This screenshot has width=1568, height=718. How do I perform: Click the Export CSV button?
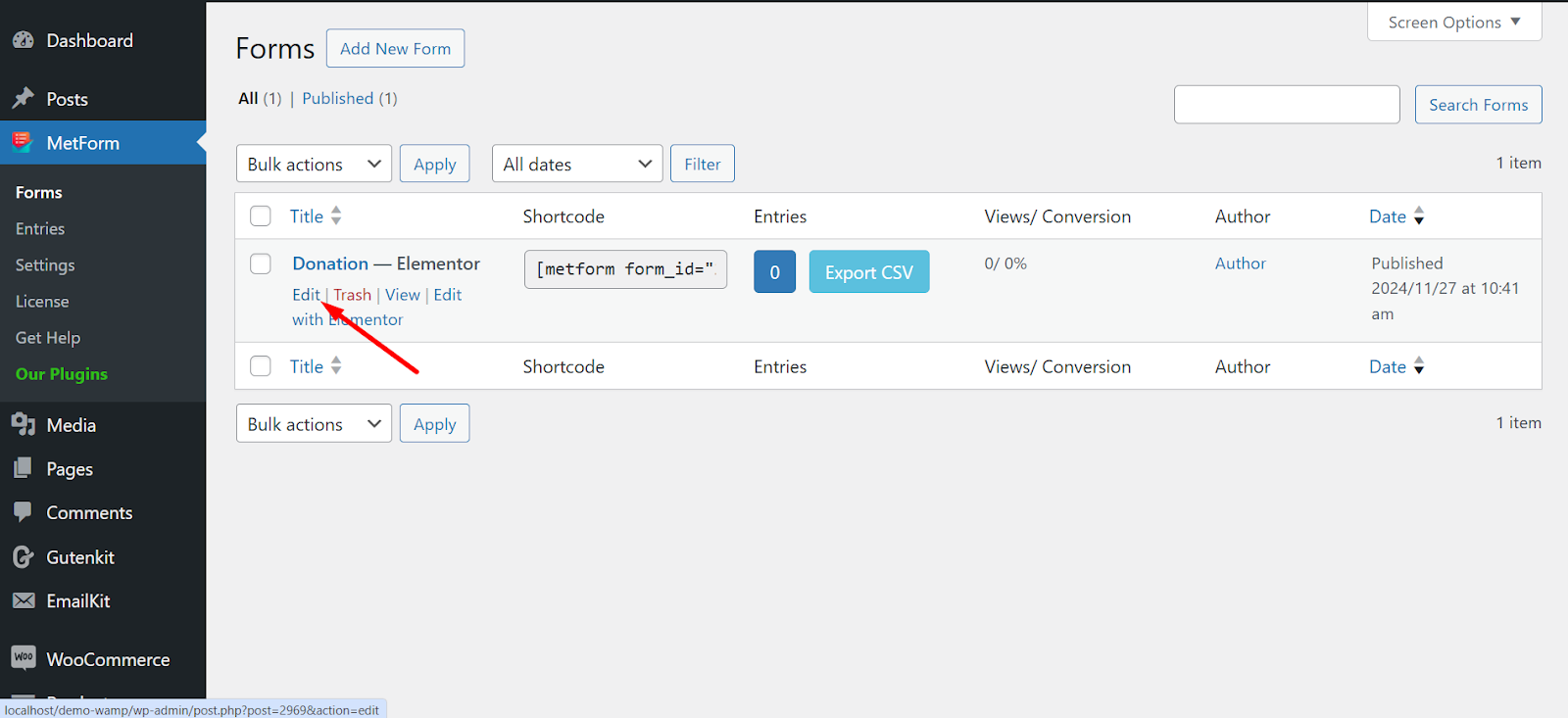(x=869, y=271)
